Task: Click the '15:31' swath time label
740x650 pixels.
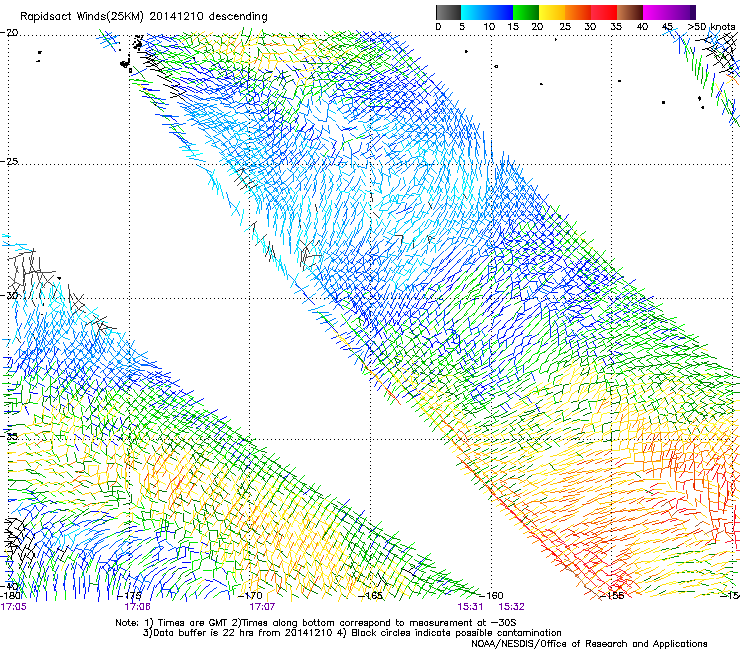Action: point(470,607)
